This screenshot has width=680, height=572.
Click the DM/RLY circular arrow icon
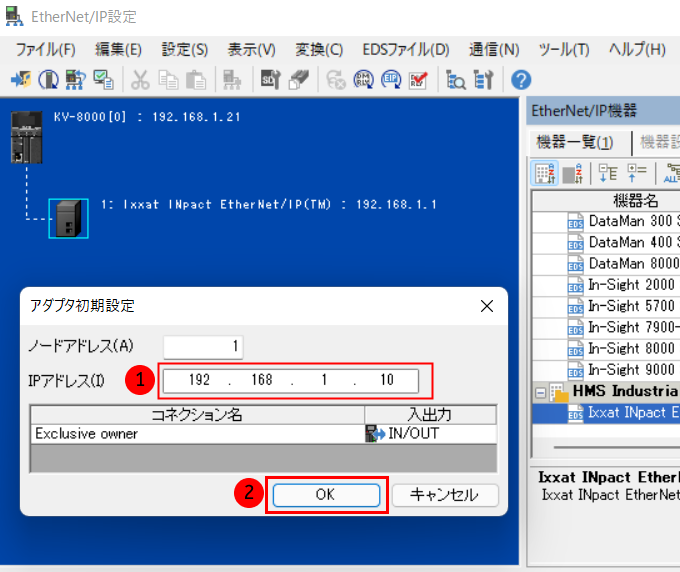pyautogui.click(x=363, y=80)
